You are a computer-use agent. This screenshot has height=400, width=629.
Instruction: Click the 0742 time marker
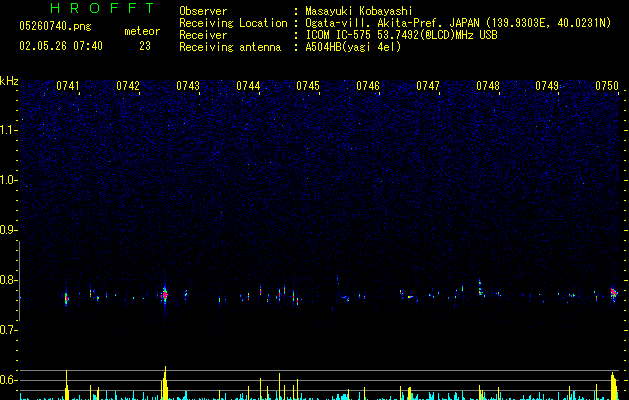[128, 86]
